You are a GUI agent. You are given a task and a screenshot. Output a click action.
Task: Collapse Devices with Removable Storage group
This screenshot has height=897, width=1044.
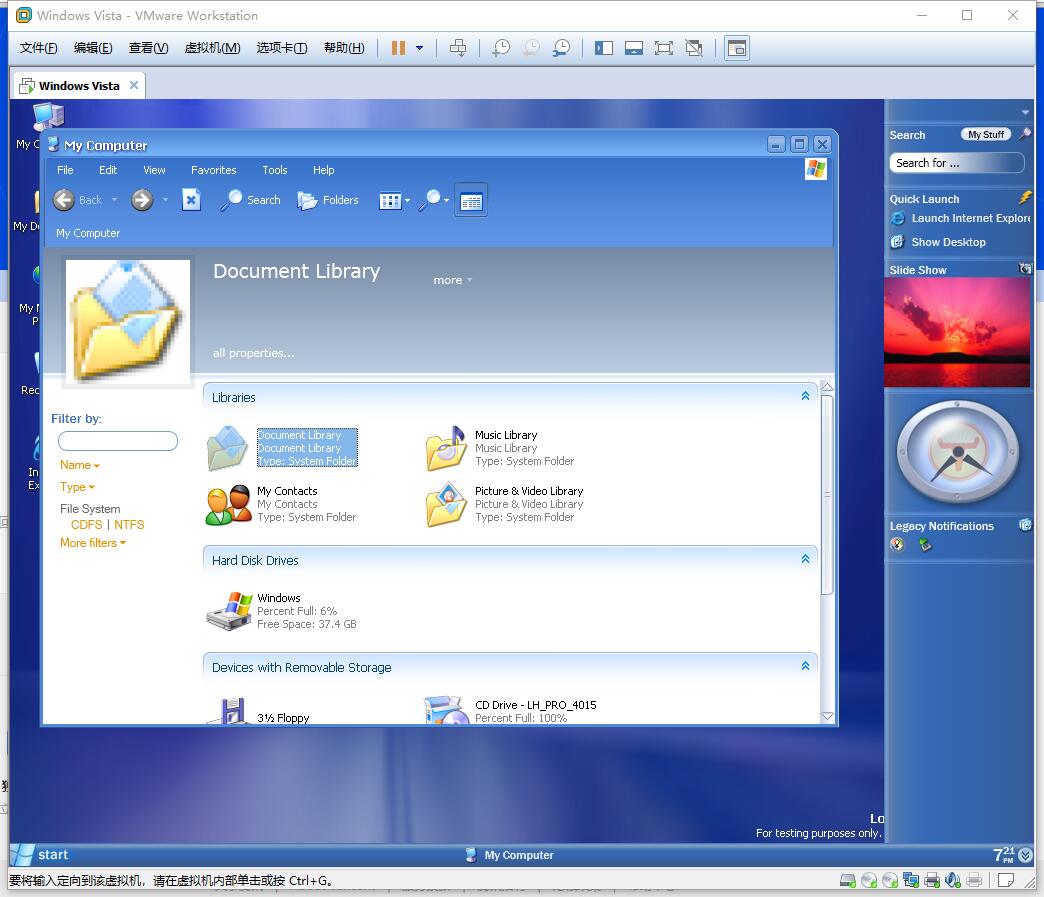pos(806,666)
